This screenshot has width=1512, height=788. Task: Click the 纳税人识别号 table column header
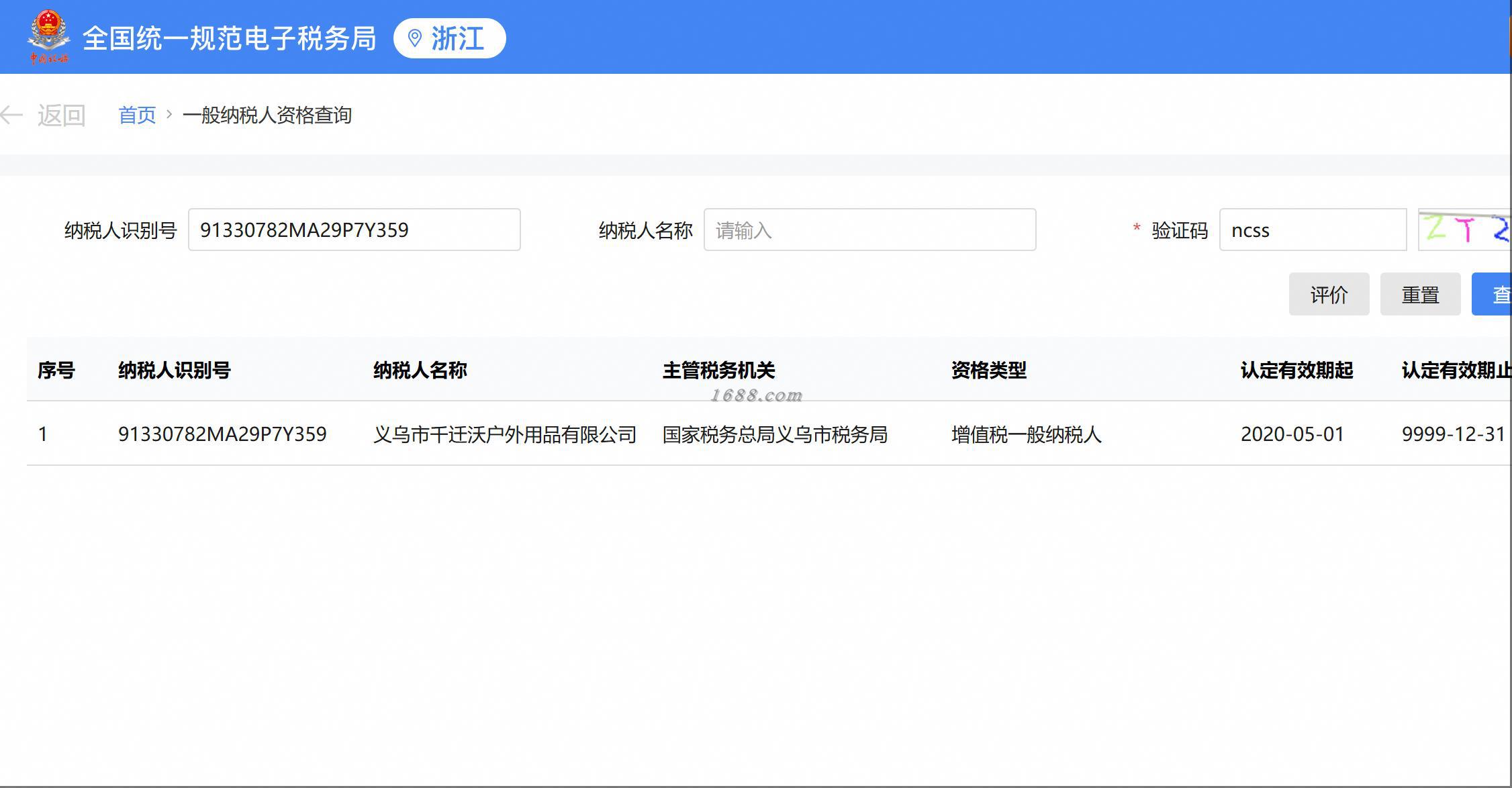[x=174, y=370]
